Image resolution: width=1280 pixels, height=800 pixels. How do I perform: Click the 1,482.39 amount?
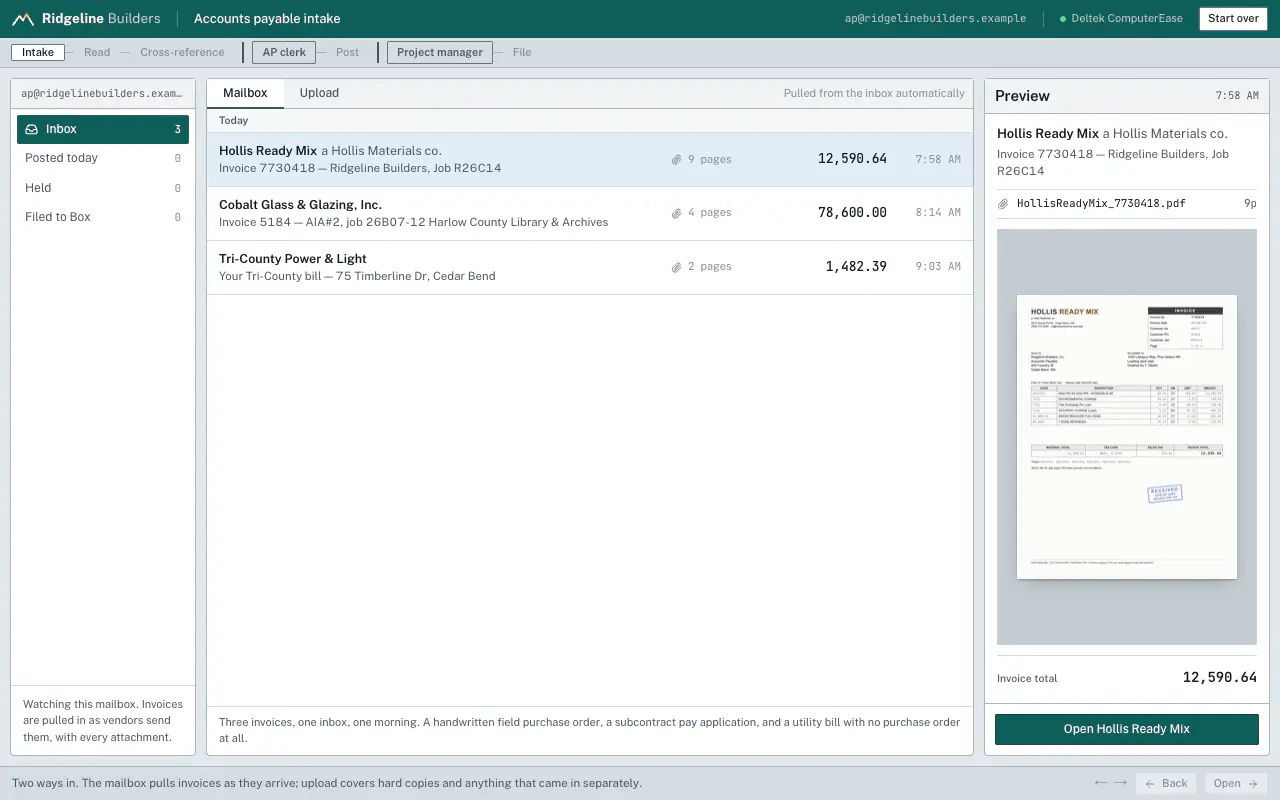point(856,267)
